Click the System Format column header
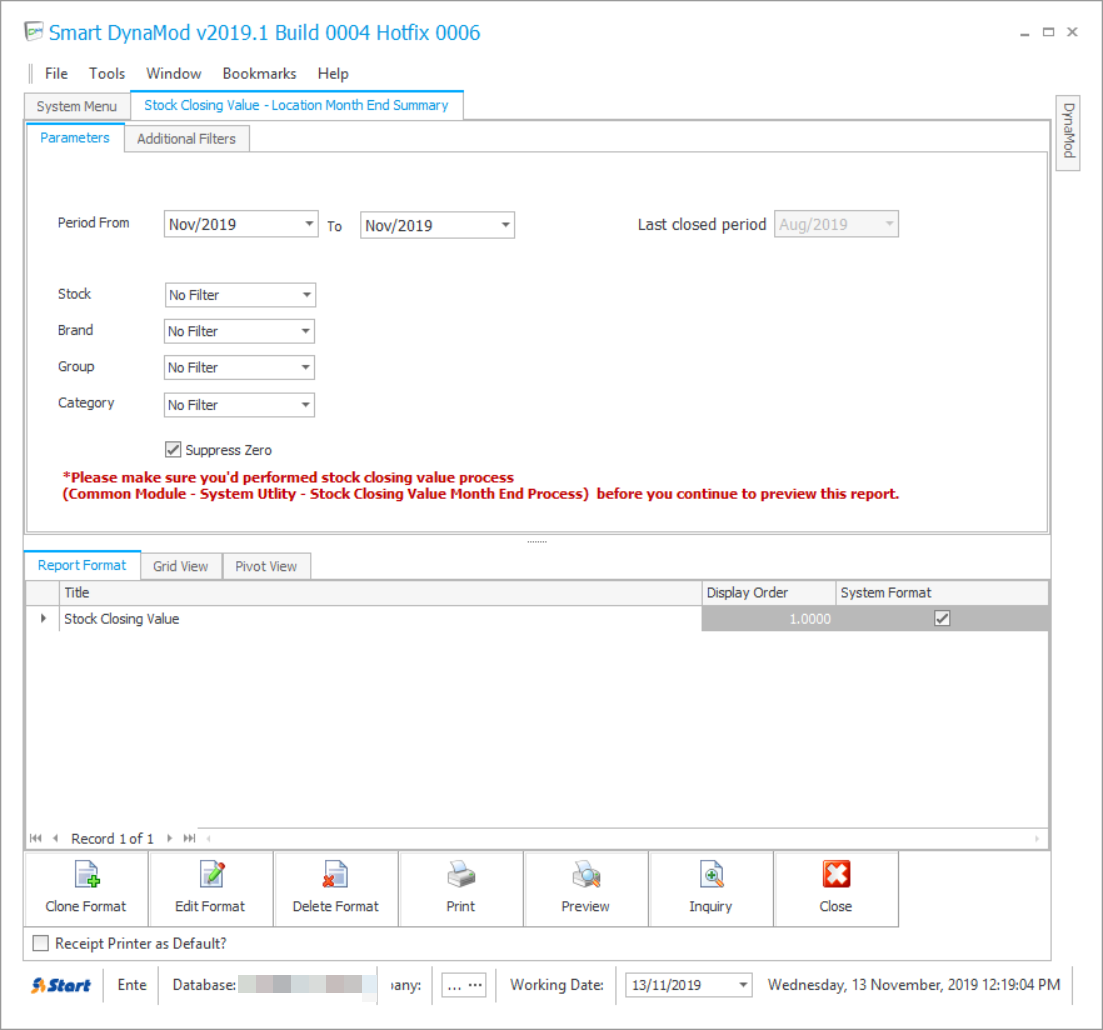This screenshot has width=1103, height=1030. tap(942, 593)
